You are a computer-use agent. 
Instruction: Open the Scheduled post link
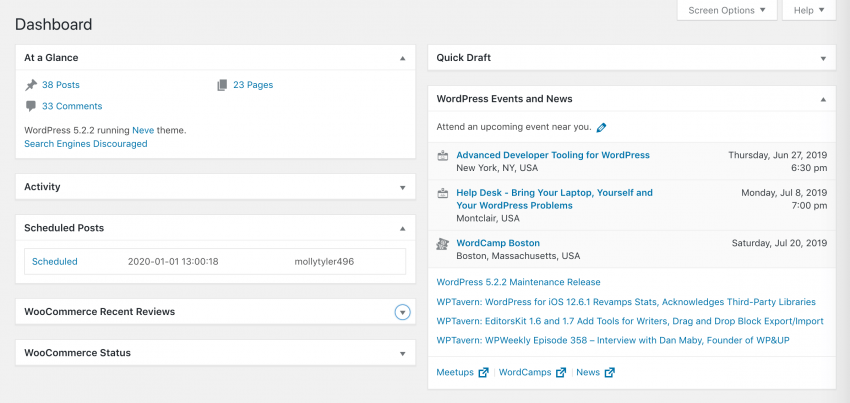(x=55, y=261)
